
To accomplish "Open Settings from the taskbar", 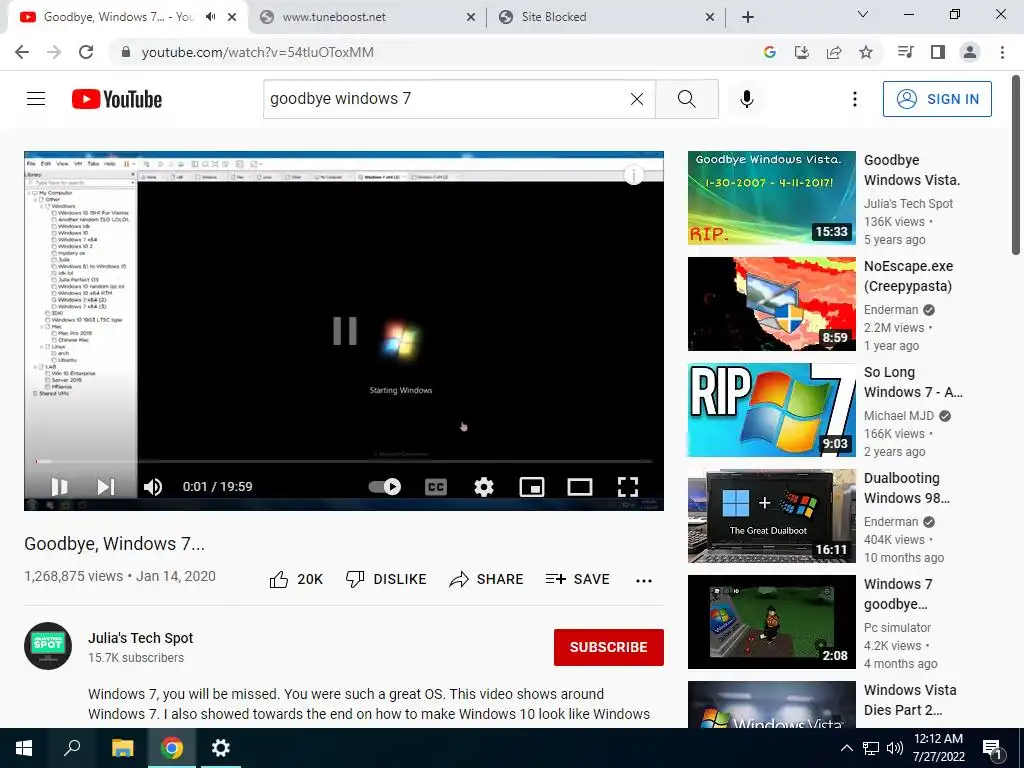I will click(x=221, y=748).
